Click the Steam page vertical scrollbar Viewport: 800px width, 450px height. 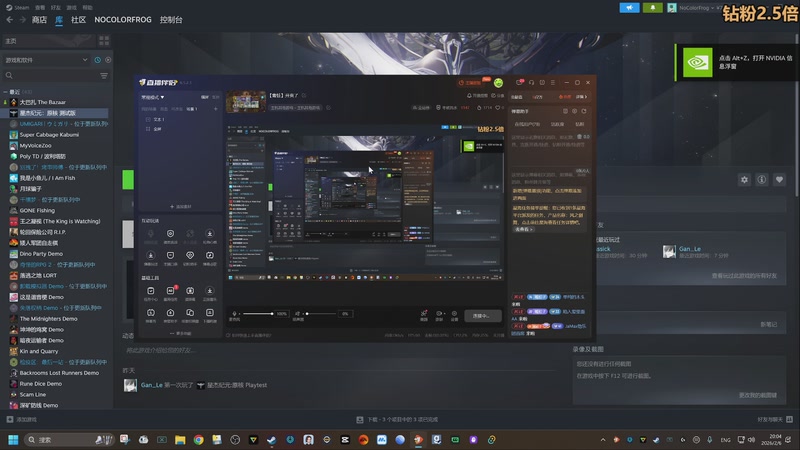[x=796, y=115]
